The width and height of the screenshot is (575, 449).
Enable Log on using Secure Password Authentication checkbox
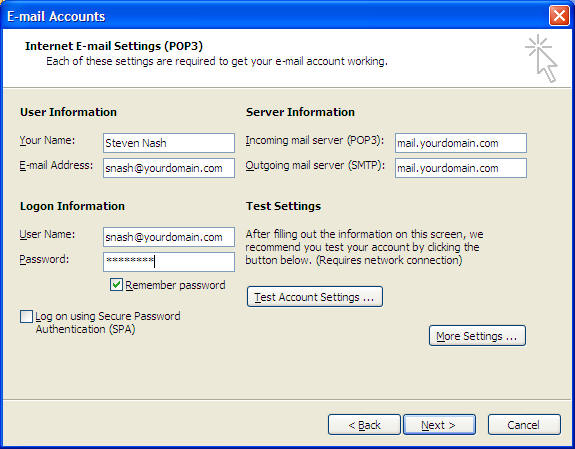click(26, 316)
